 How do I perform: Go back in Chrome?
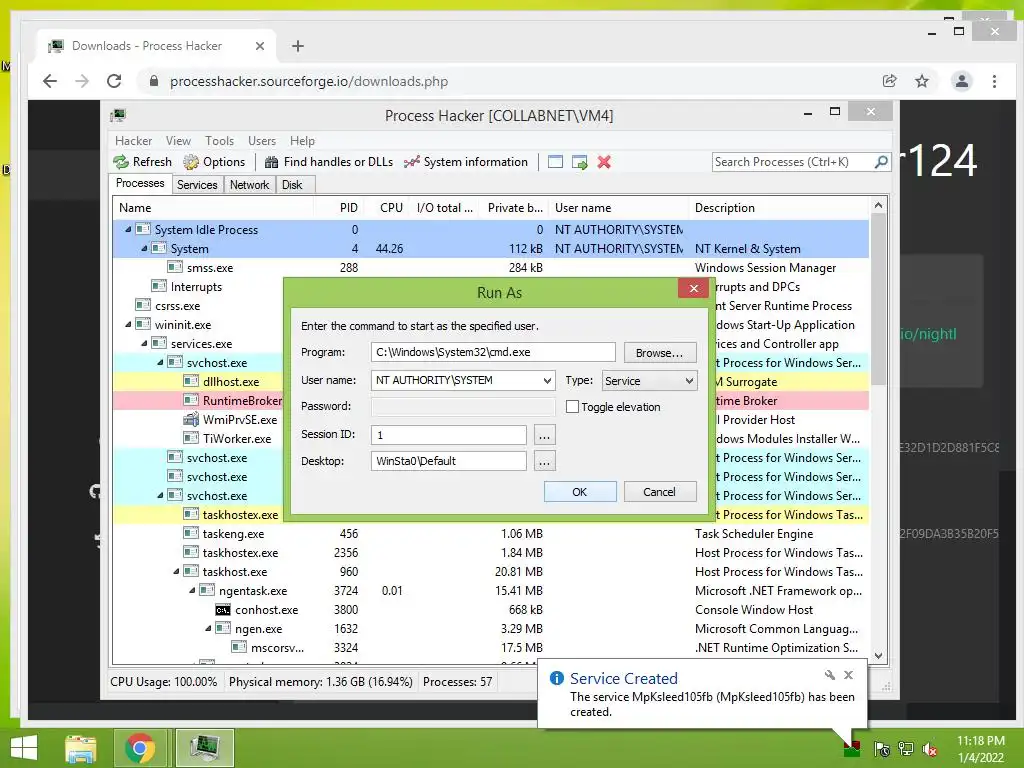tap(50, 81)
